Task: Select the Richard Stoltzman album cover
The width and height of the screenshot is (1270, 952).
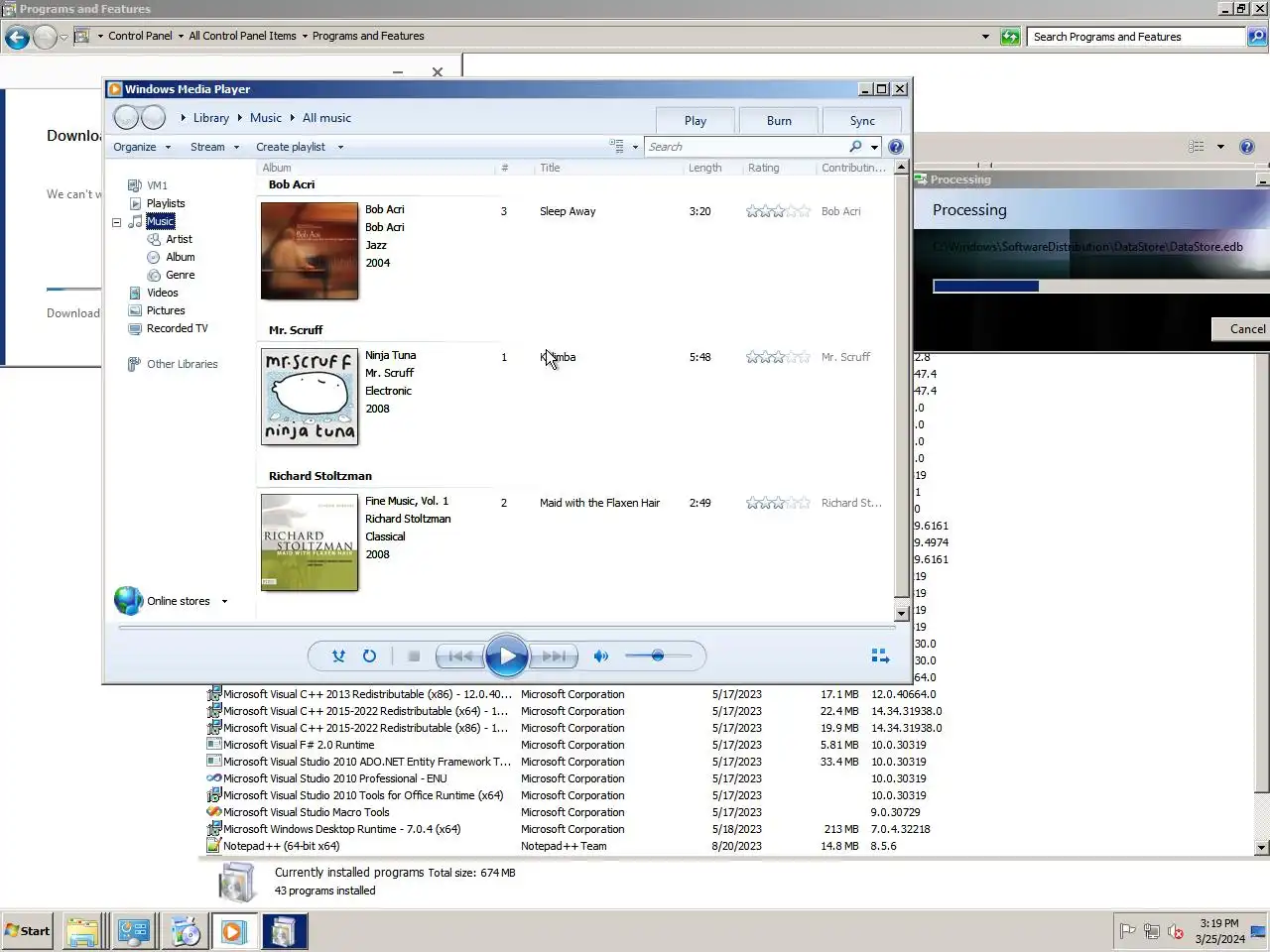Action: (310, 542)
